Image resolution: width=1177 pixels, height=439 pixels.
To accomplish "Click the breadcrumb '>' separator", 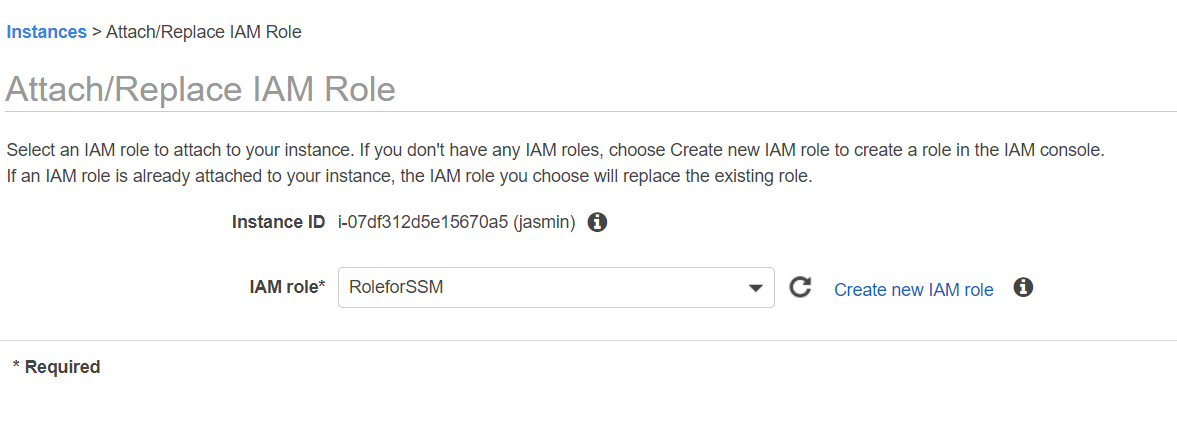I will click(97, 32).
